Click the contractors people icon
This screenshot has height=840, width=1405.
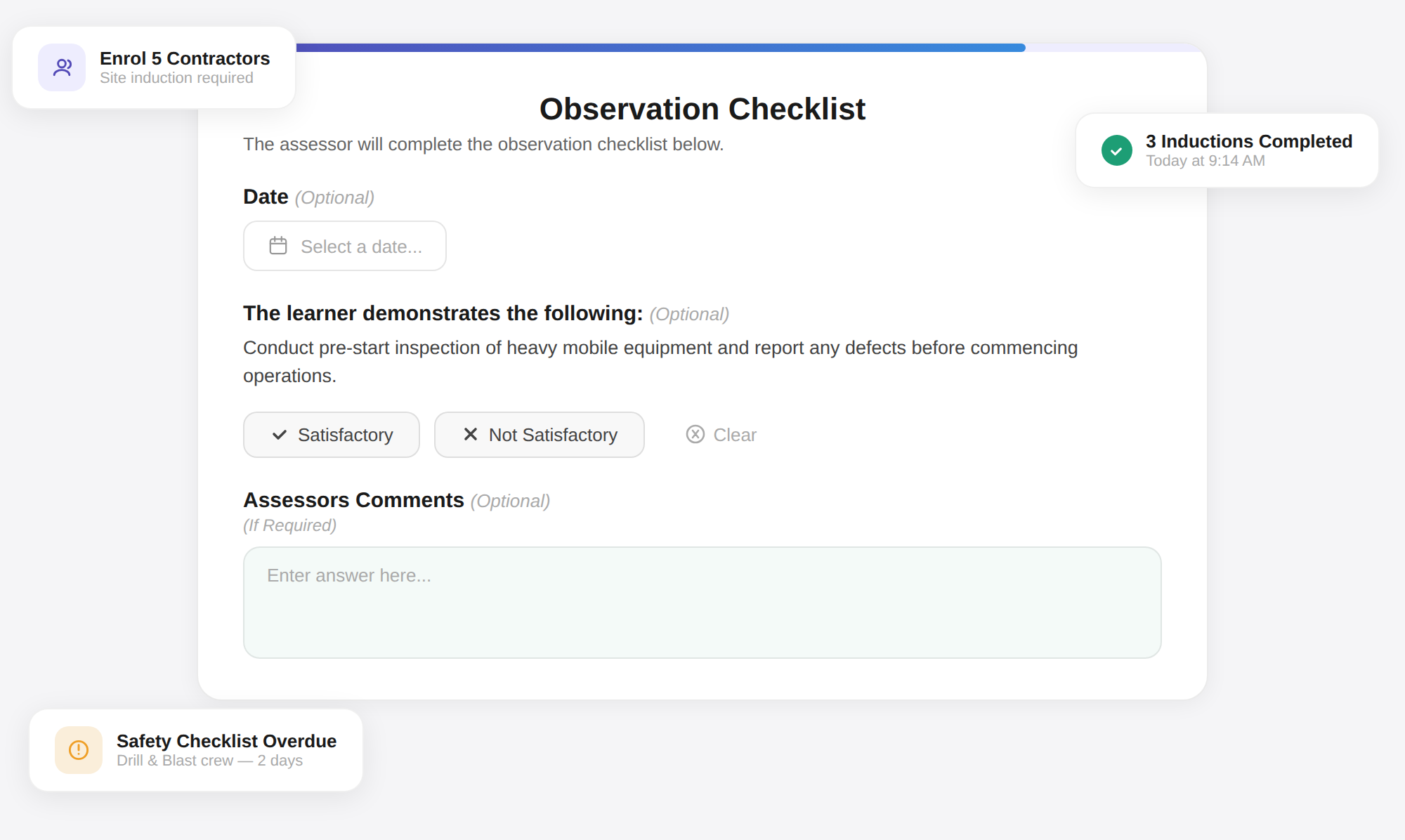point(62,67)
